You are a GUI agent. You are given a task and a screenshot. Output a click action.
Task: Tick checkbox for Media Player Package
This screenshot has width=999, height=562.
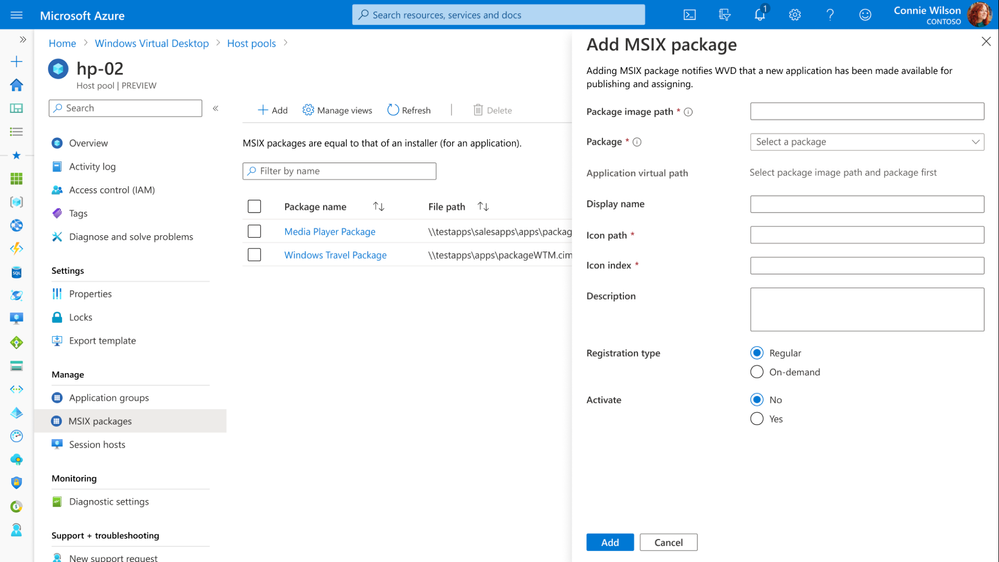pos(254,231)
